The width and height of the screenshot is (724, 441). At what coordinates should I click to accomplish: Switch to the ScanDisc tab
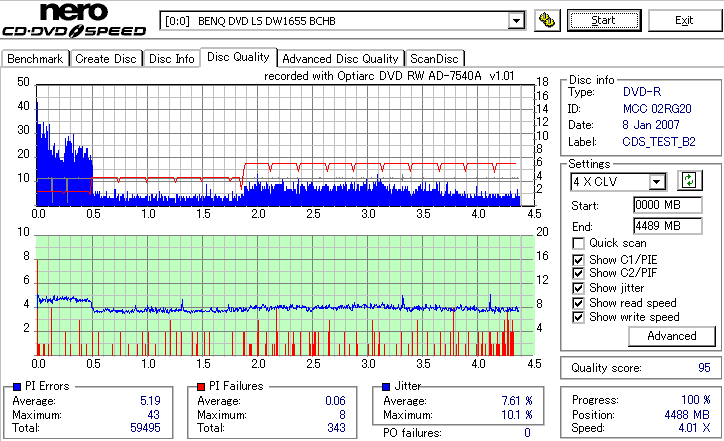pos(434,59)
